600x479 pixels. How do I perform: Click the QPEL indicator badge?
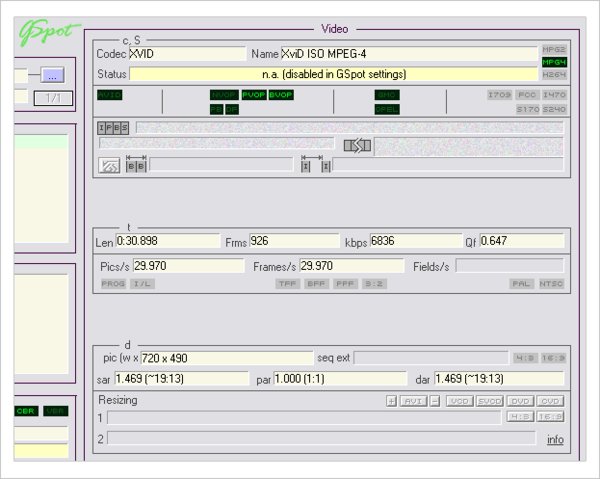click(387, 109)
